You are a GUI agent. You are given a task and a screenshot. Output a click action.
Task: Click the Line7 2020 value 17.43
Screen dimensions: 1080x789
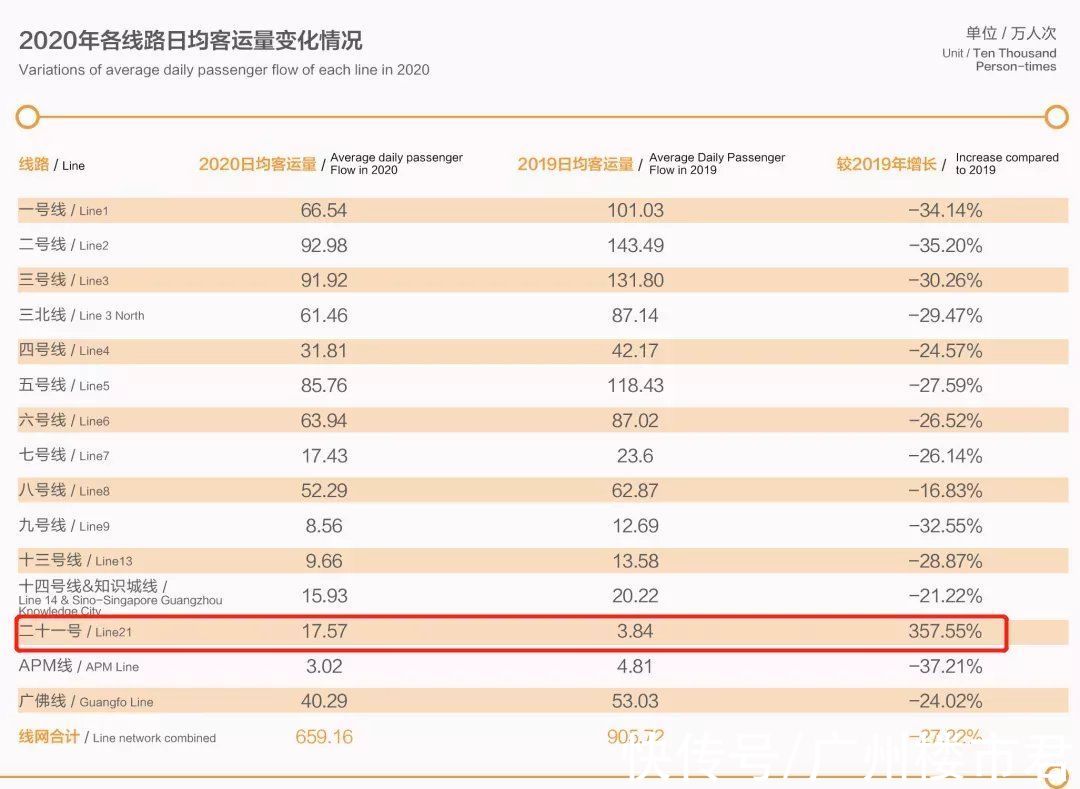pyautogui.click(x=324, y=456)
